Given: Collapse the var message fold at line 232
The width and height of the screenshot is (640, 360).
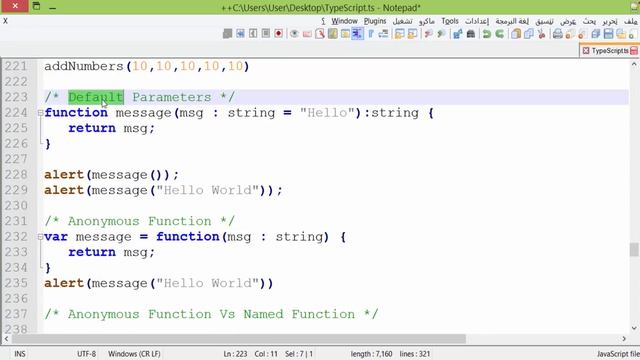Looking at the screenshot, I should 40,237.
